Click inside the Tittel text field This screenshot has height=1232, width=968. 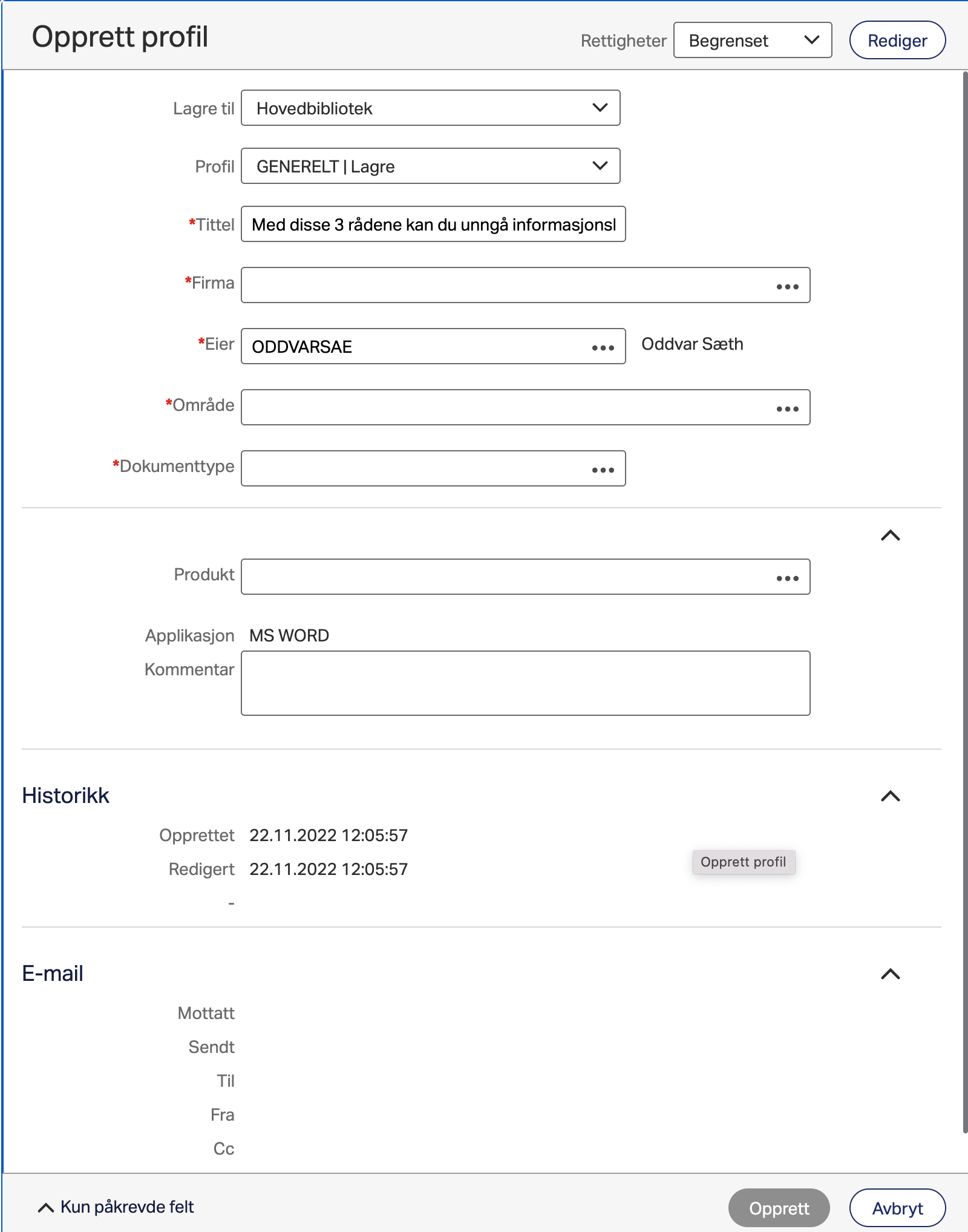(433, 224)
